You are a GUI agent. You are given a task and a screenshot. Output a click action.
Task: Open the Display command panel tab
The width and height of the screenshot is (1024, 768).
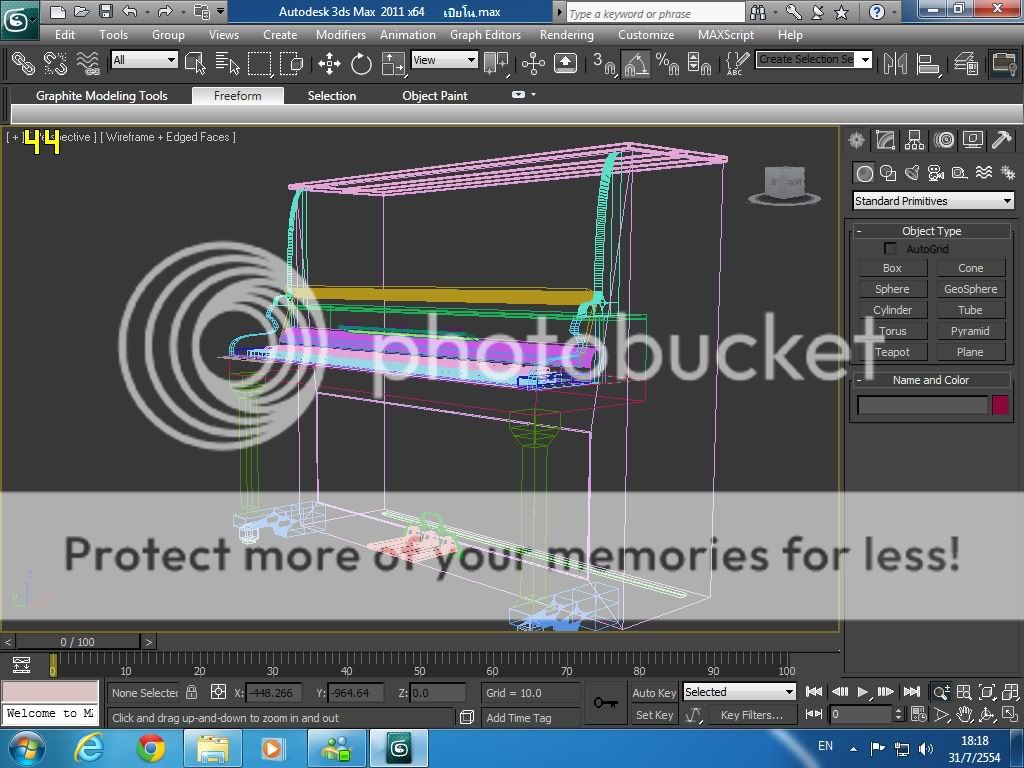pos(972,140)
